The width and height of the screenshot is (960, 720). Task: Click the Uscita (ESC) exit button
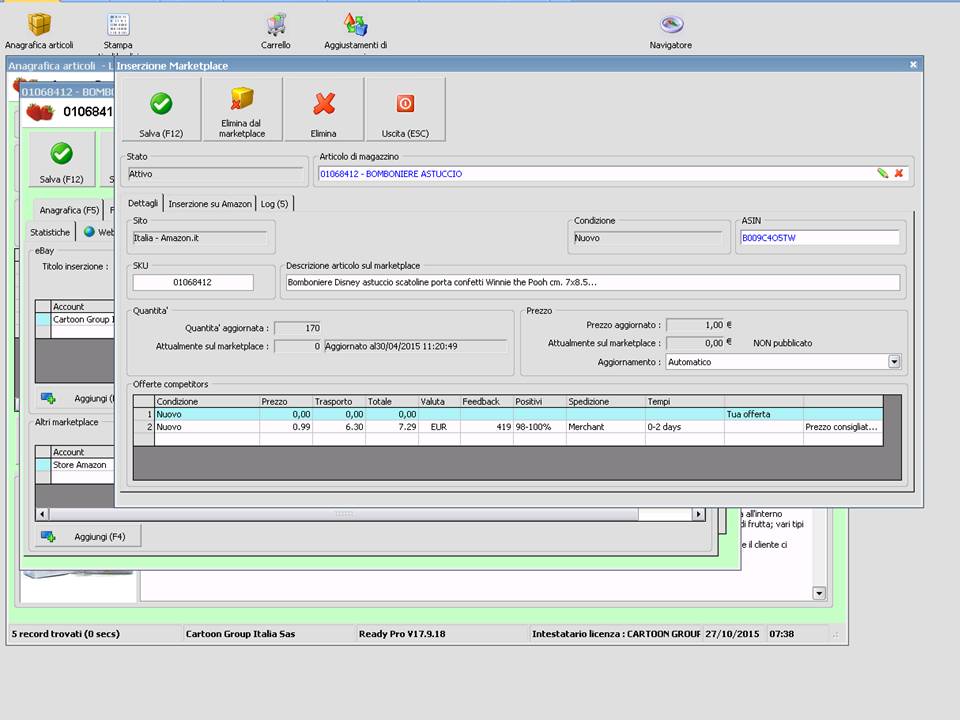pos(405,110)
